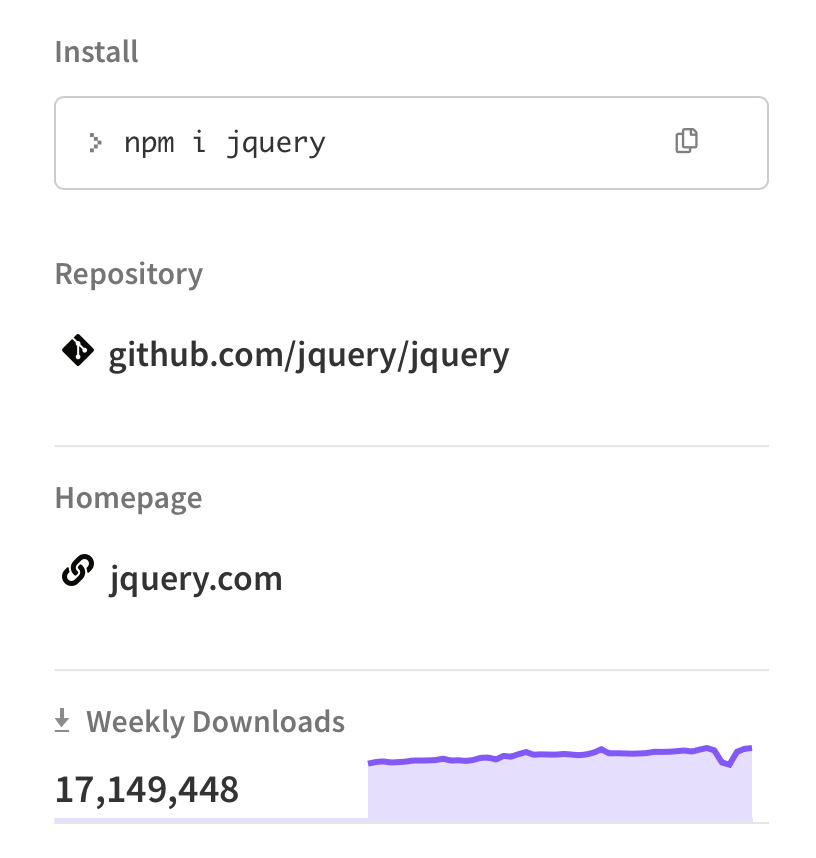Click the Homepage heading
Image resolution: width=816 pixels, height=858 pixels.
(128, 498)
